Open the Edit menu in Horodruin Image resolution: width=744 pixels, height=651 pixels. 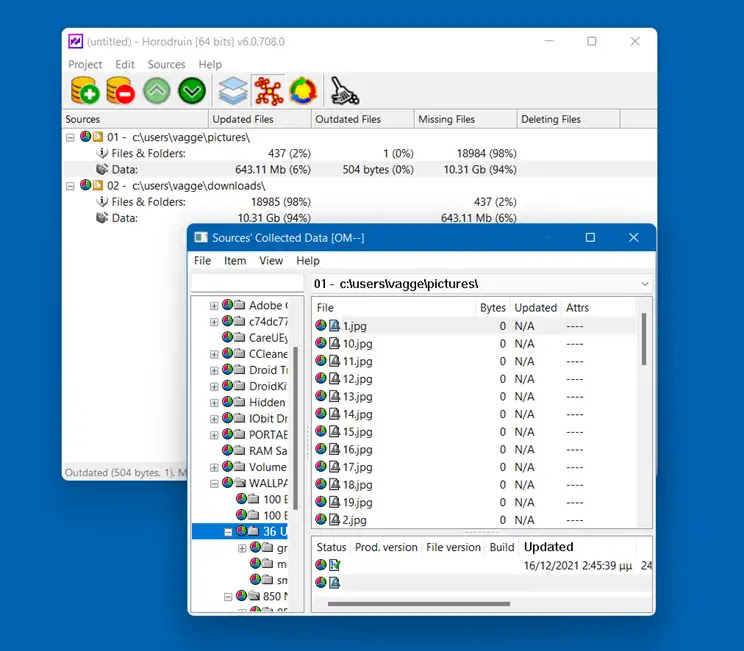125,64
